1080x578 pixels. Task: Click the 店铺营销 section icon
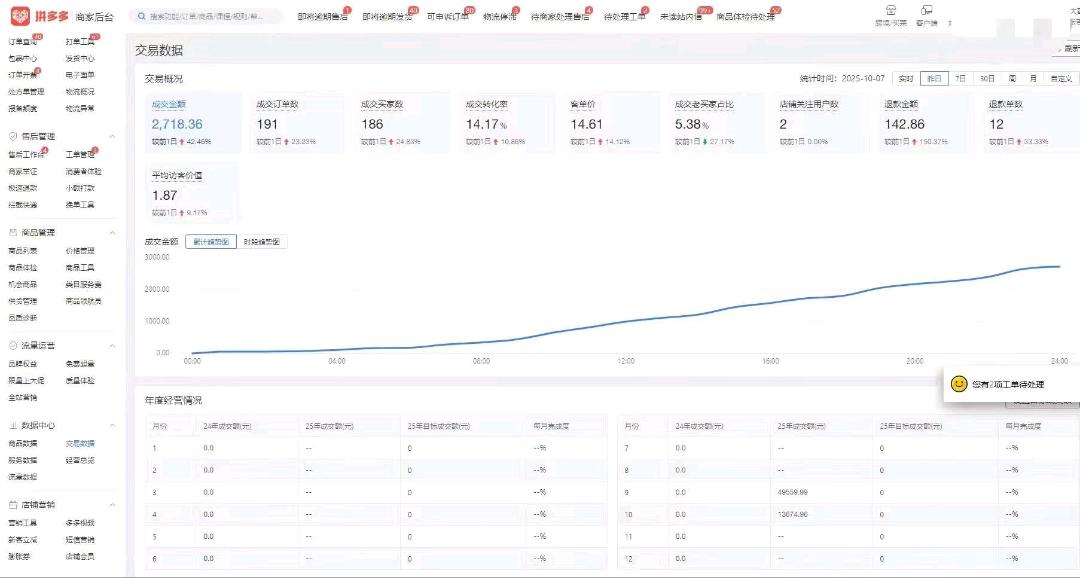13,505
